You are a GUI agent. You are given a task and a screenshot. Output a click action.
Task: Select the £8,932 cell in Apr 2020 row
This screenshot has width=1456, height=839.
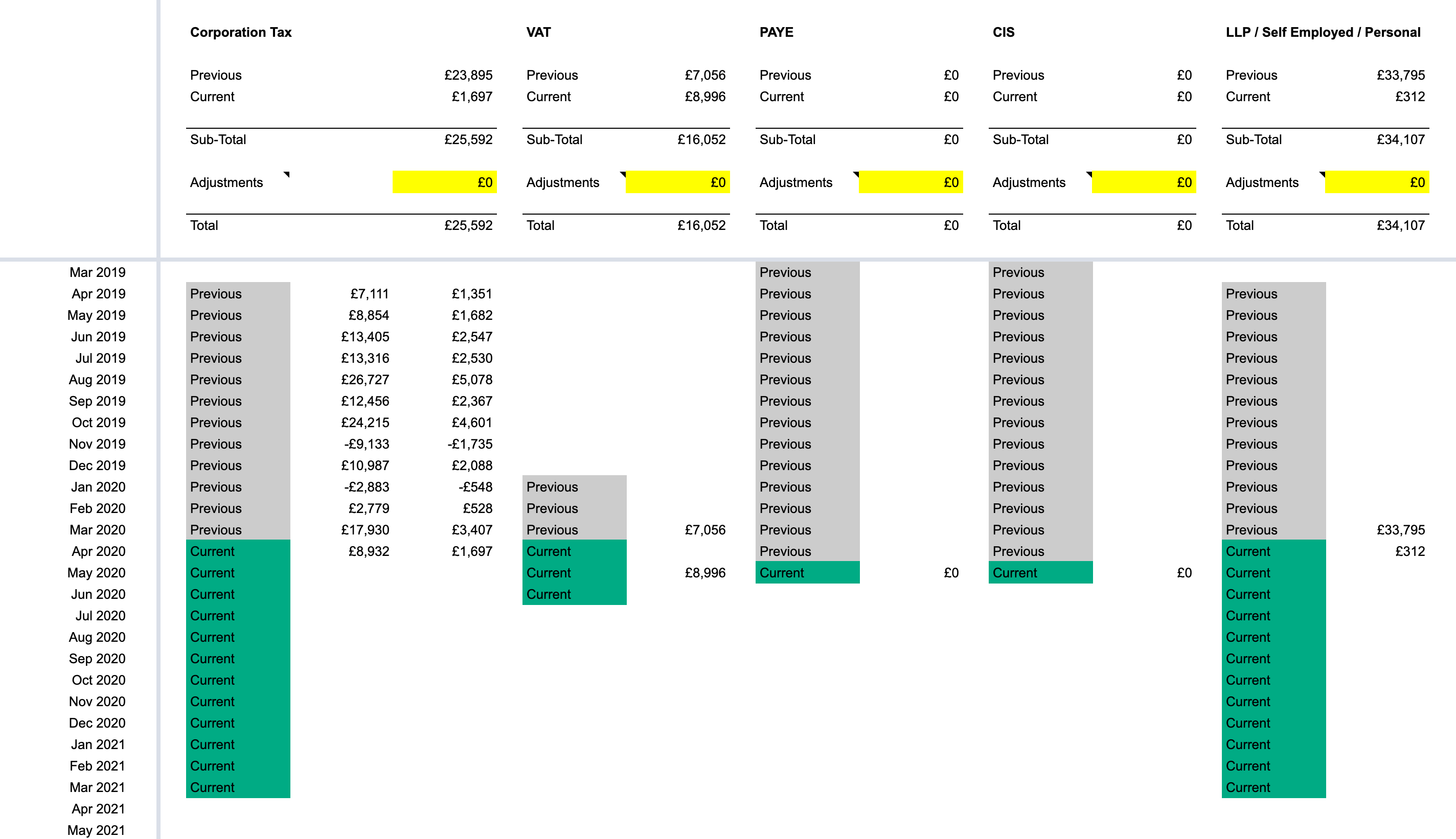(x=369, y=551)
